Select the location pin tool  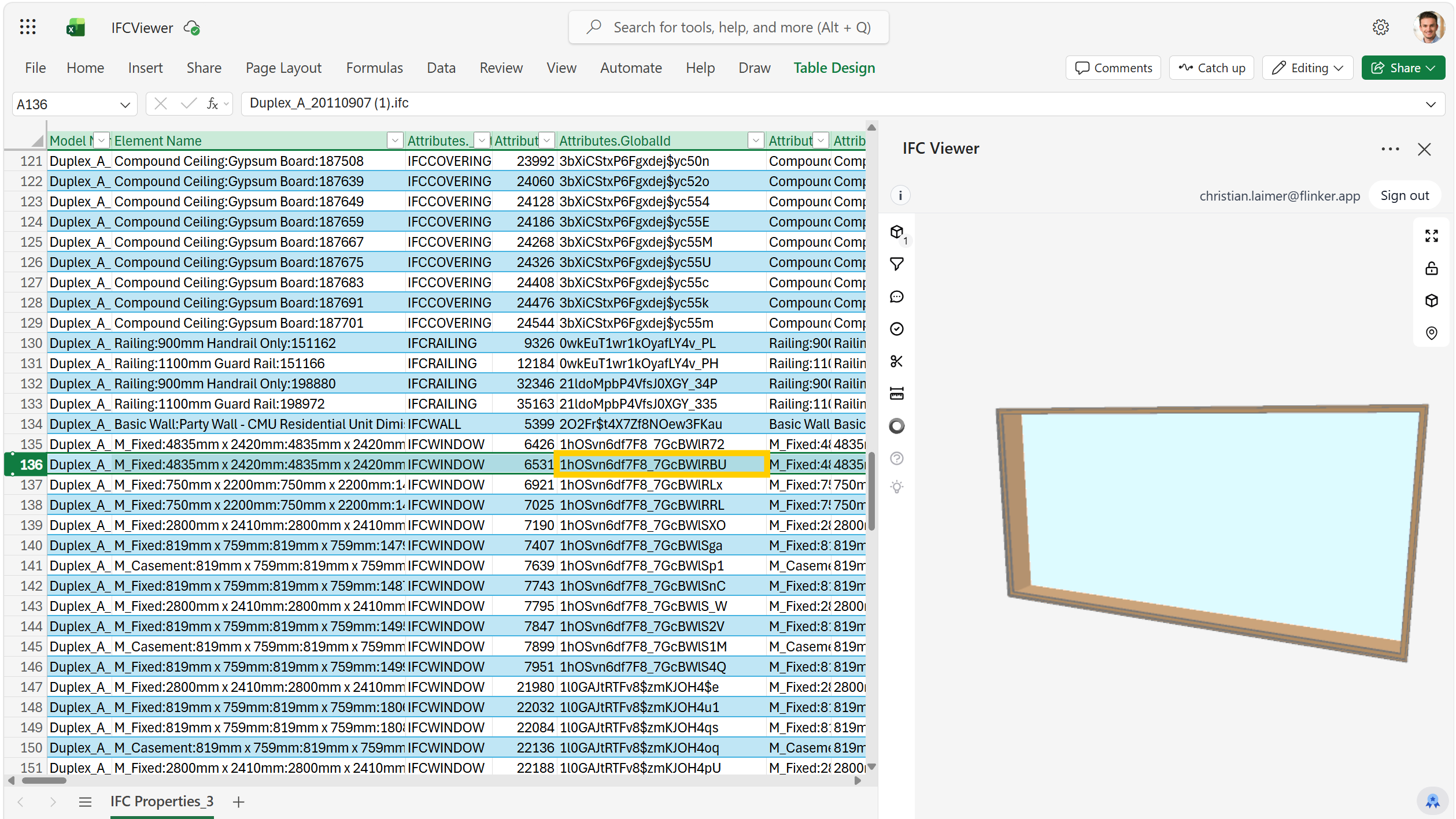click(x=1432, y=333)
